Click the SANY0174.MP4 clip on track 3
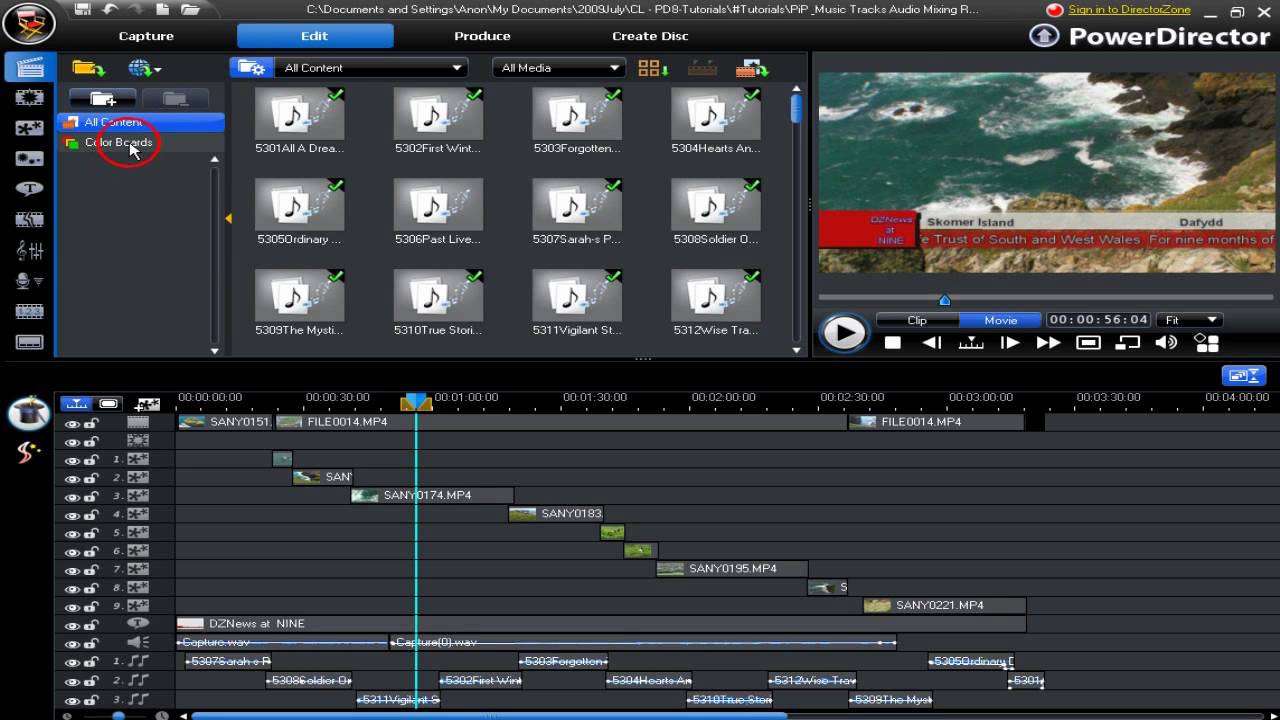 coord(432,495)
